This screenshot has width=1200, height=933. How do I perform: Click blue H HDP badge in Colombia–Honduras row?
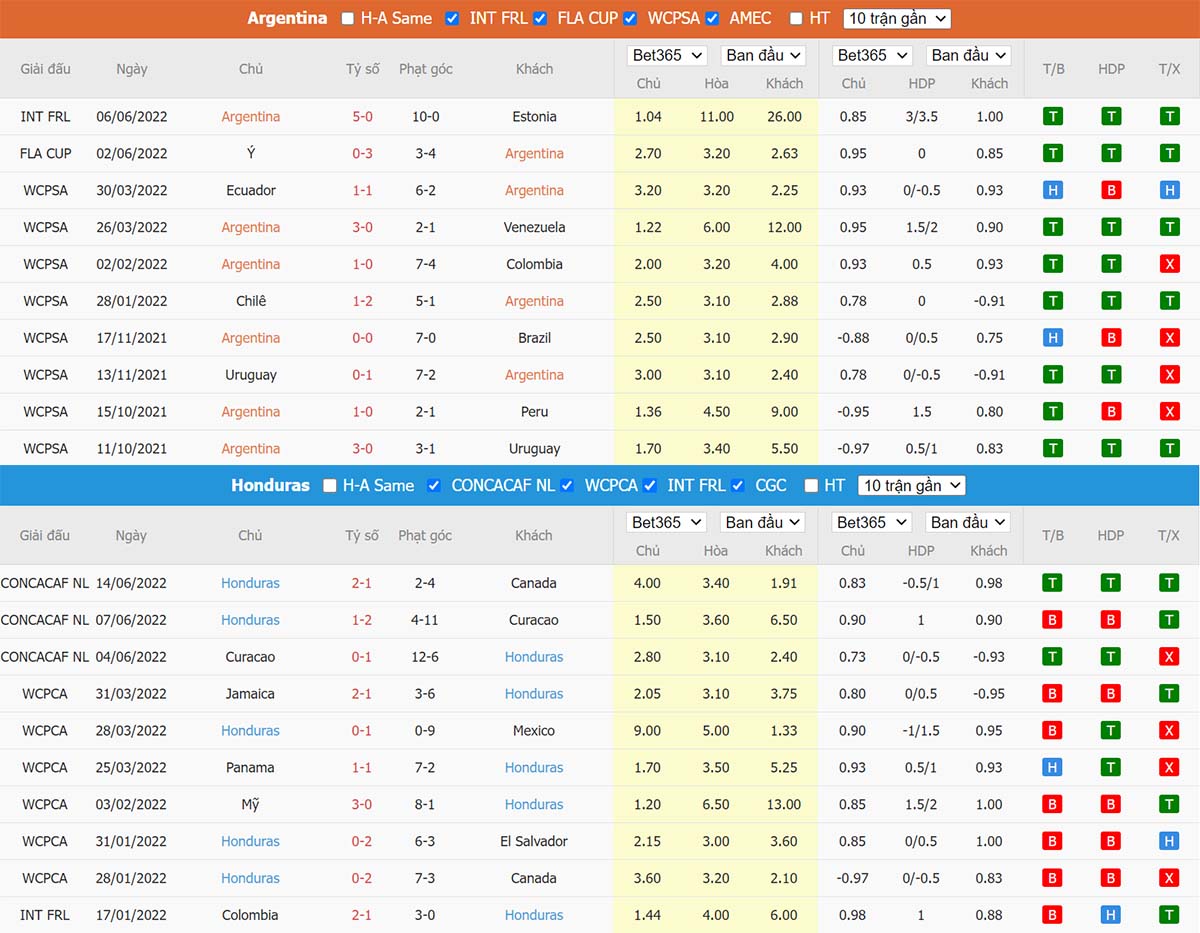point(1111,915)
